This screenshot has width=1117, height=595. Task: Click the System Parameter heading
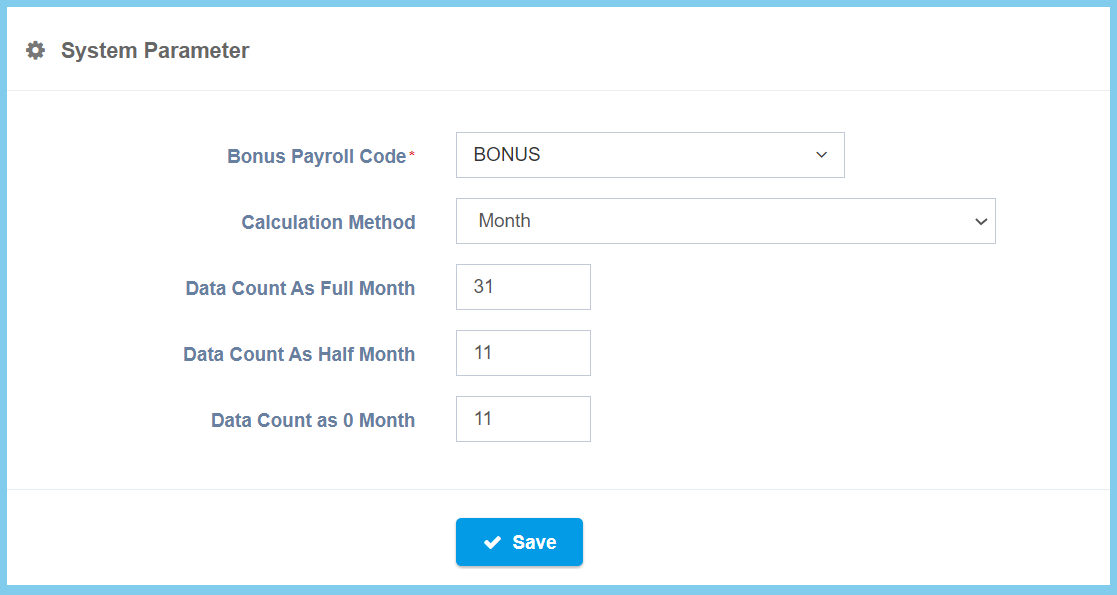(x=155, y=50)
